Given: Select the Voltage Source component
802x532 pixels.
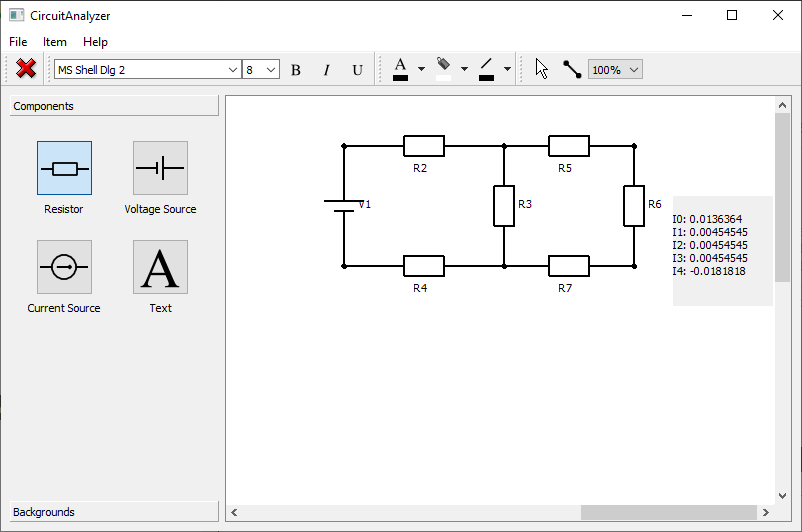Looking at the screenshot, I should (x=160, y=168).
